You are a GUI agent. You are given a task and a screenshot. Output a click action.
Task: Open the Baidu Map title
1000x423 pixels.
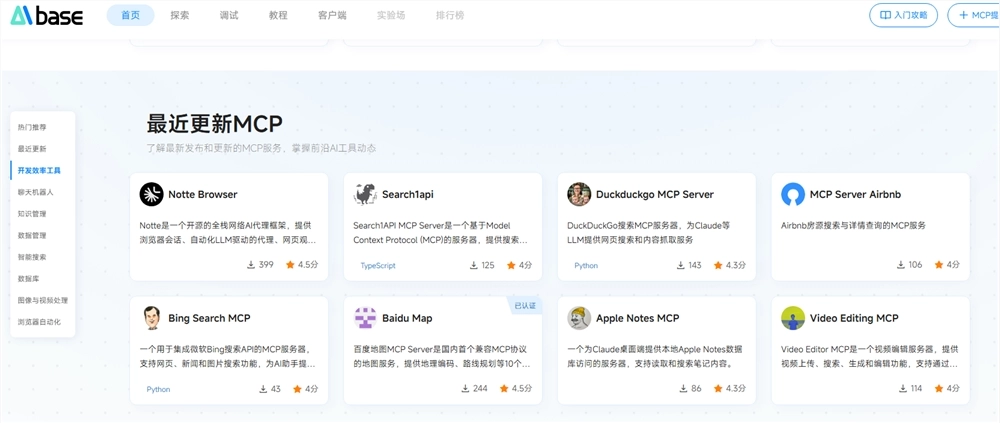[x=407, y=318]
